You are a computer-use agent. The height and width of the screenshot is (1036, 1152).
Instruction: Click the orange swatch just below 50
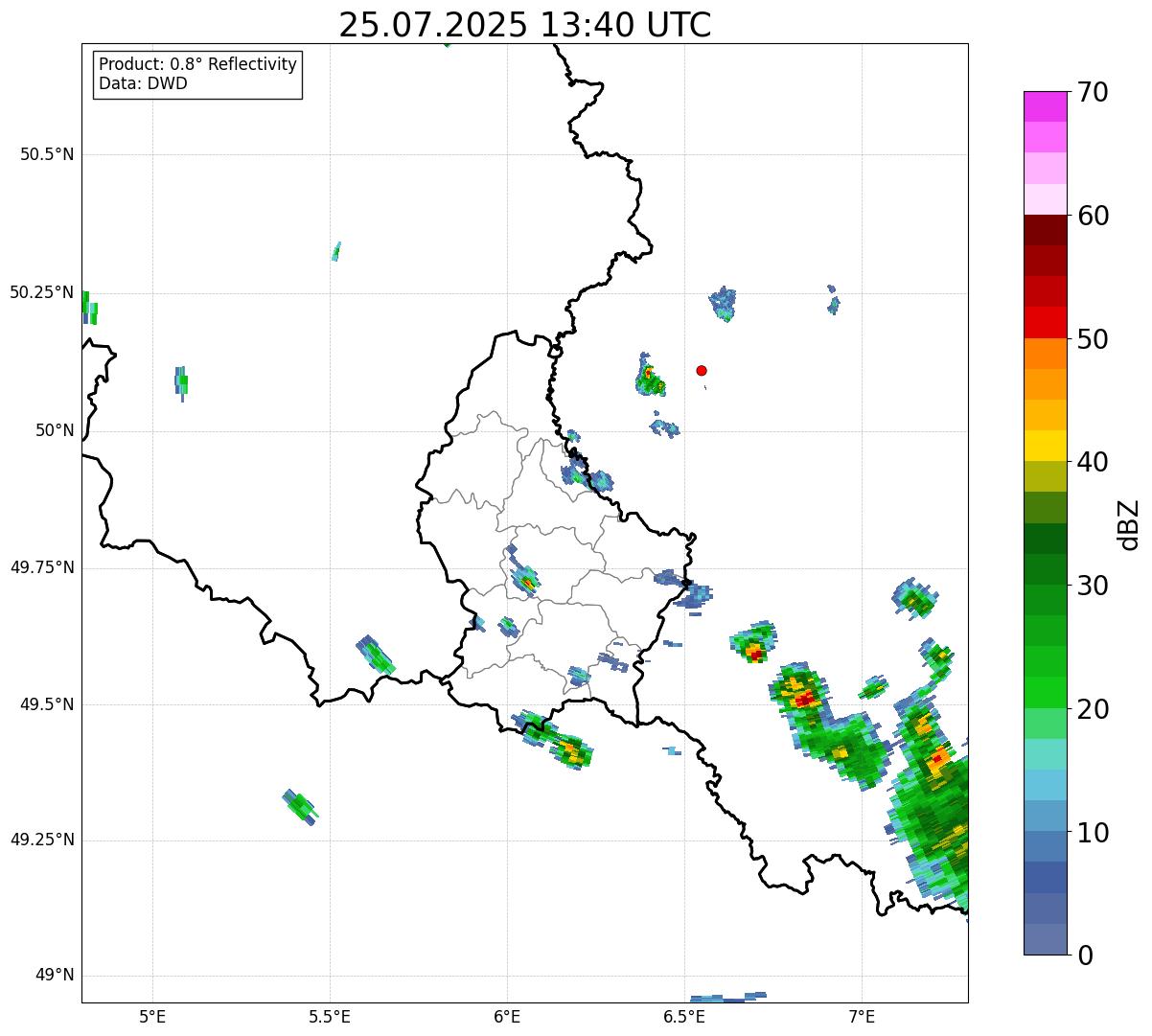pos(1046,354)
